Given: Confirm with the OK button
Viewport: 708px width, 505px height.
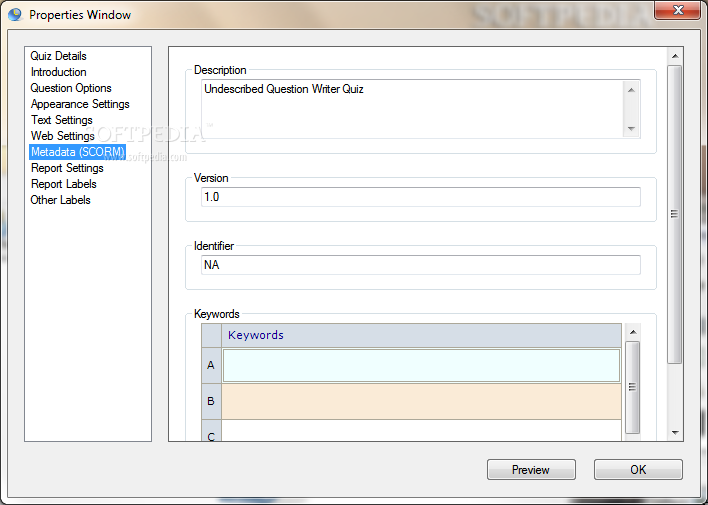Looking at the screenshot, I should pos(638,470).
